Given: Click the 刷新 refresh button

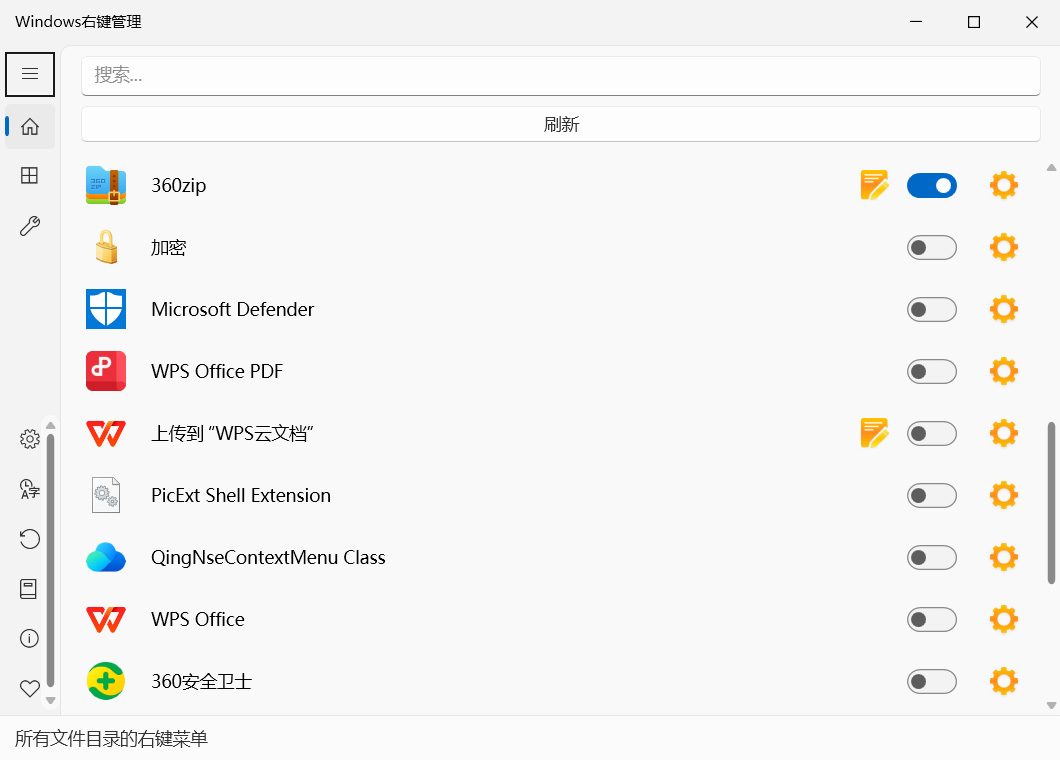Looking at the screenshot, I should (560, 124).
